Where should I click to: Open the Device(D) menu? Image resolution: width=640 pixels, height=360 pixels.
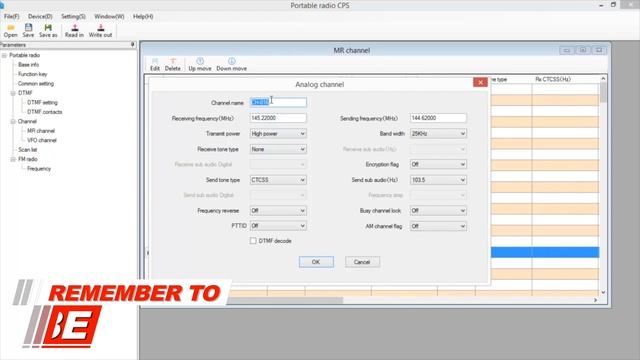40,16
